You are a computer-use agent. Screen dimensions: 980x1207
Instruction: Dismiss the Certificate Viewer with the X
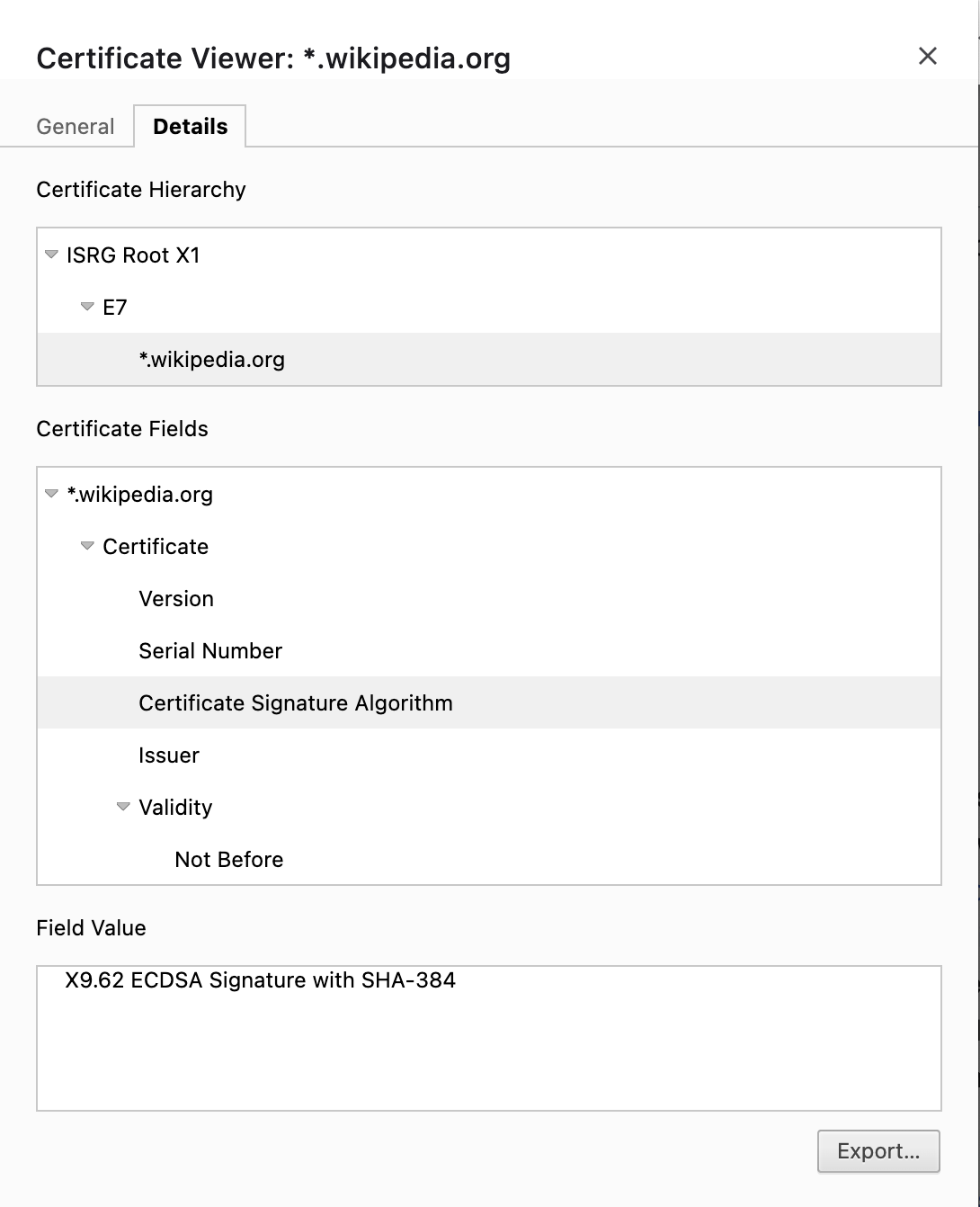(x=927, y=56)
